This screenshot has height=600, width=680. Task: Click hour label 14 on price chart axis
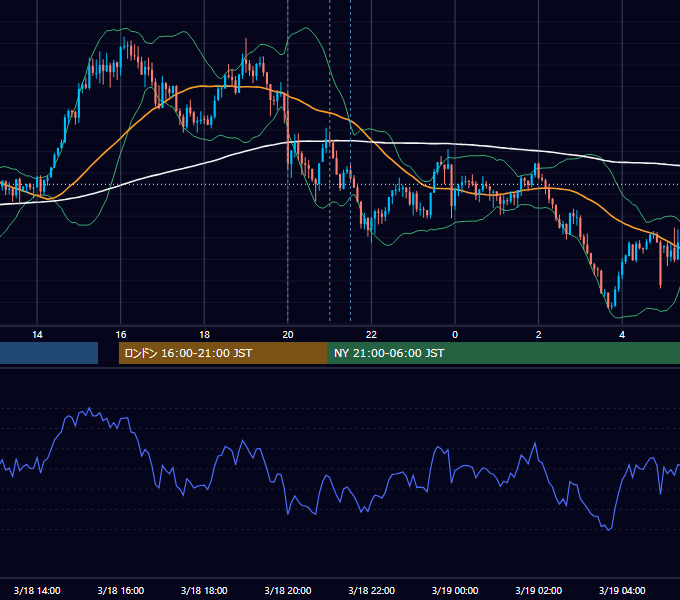[x=37, y=335]
